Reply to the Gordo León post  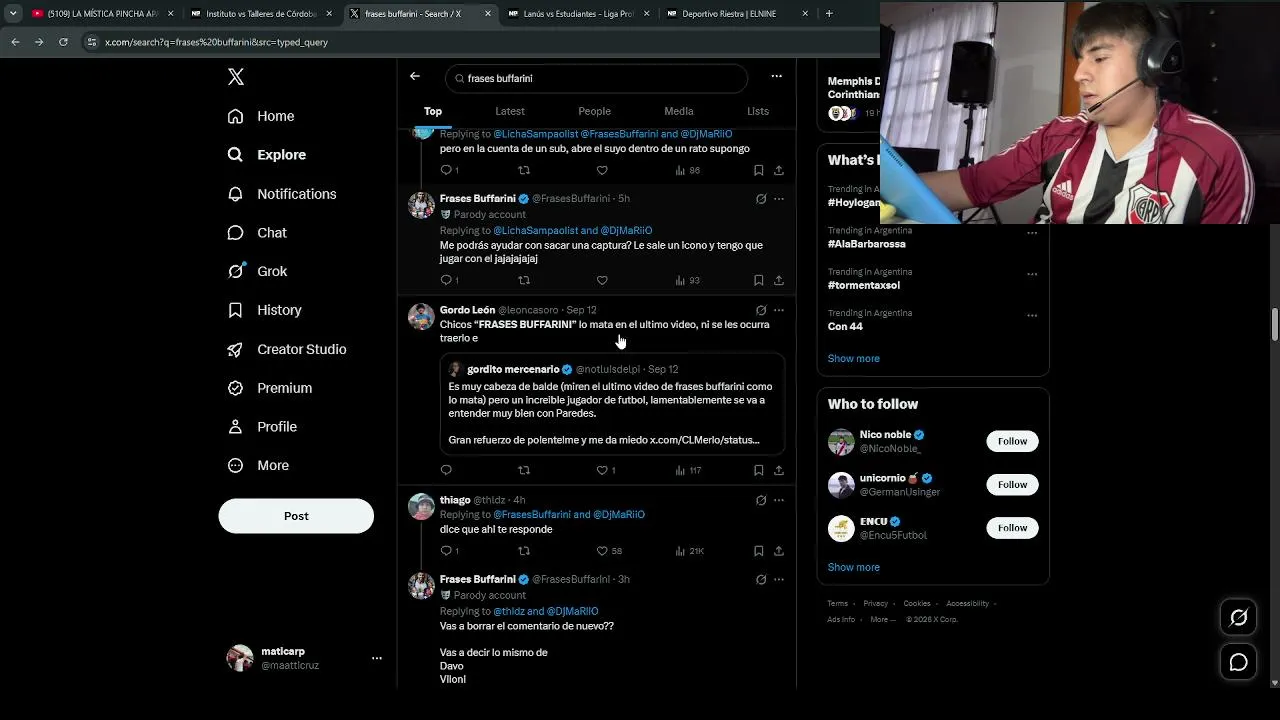(x=446, y=470)
